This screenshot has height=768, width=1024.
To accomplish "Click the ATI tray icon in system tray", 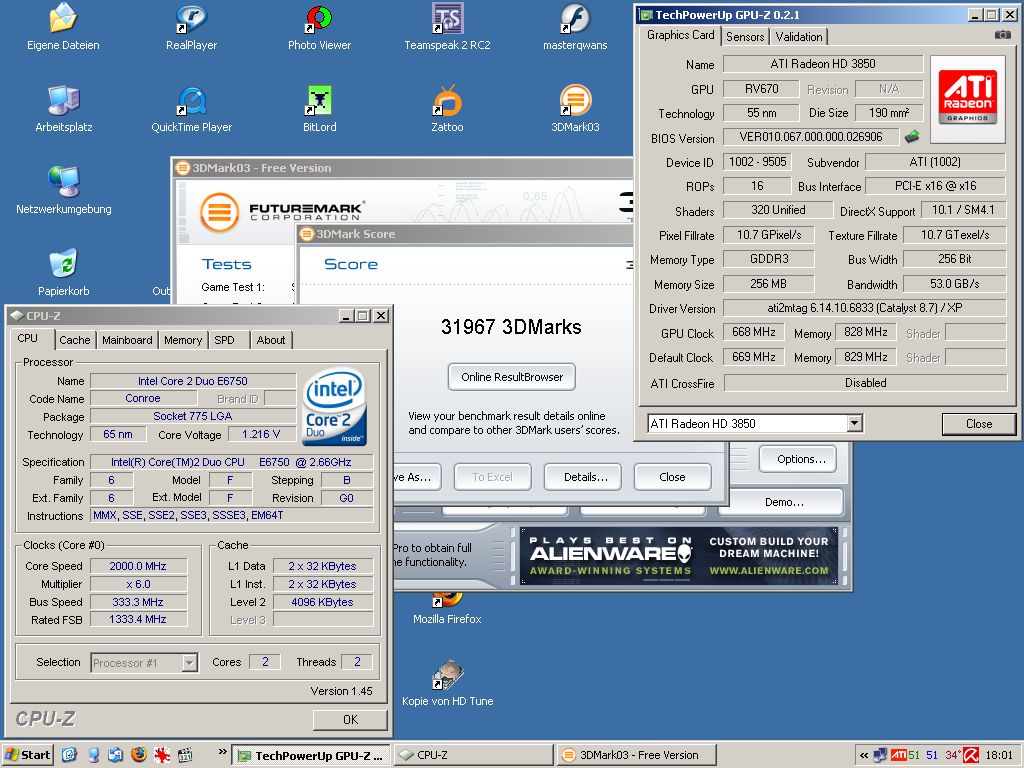I will point(899,755).
